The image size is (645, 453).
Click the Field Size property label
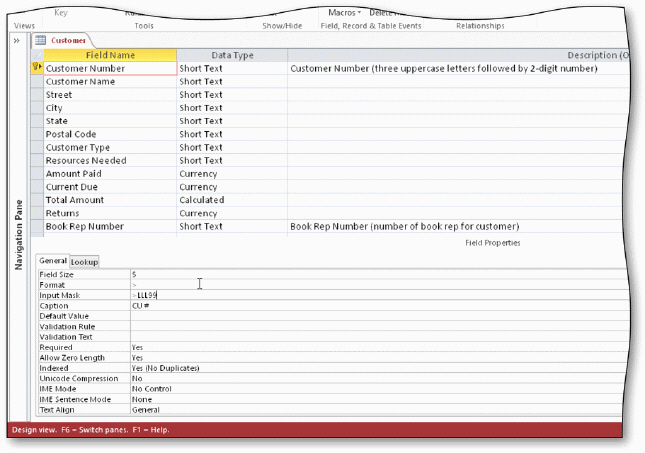(56, 274)
